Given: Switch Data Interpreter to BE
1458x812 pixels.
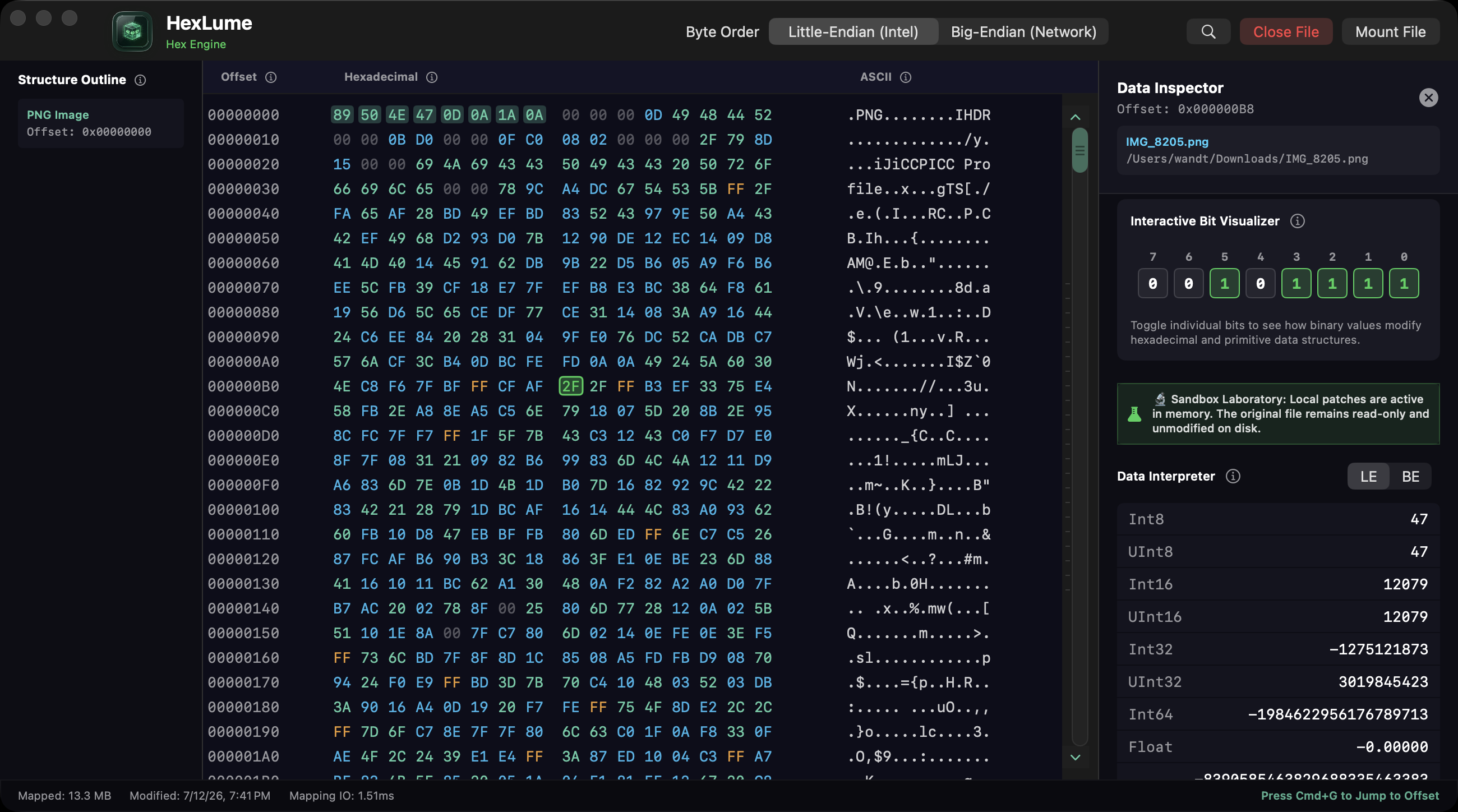Looking at the screenshot, I should coord(1410,477).
